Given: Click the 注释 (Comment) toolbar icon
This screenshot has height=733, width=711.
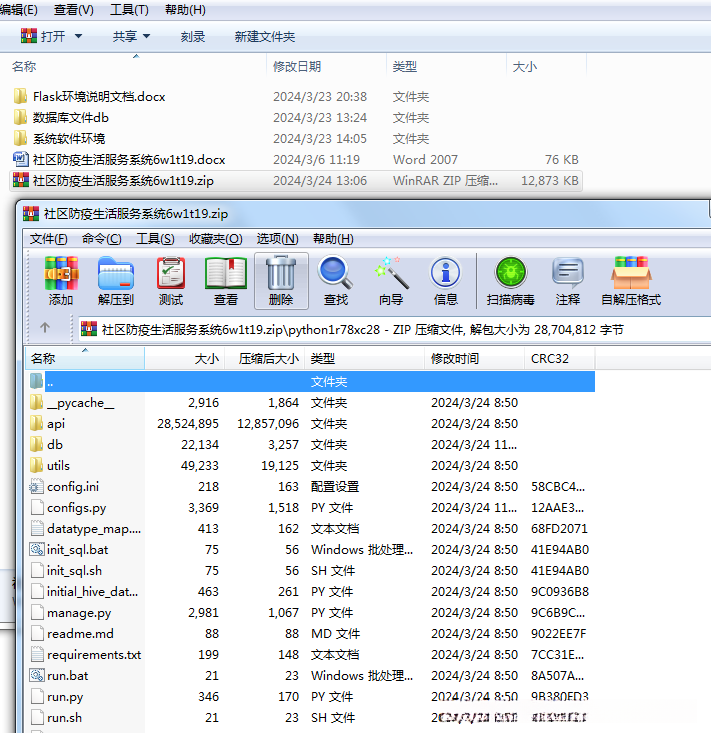Looking at the screenshot, I should tap(567, 273).
